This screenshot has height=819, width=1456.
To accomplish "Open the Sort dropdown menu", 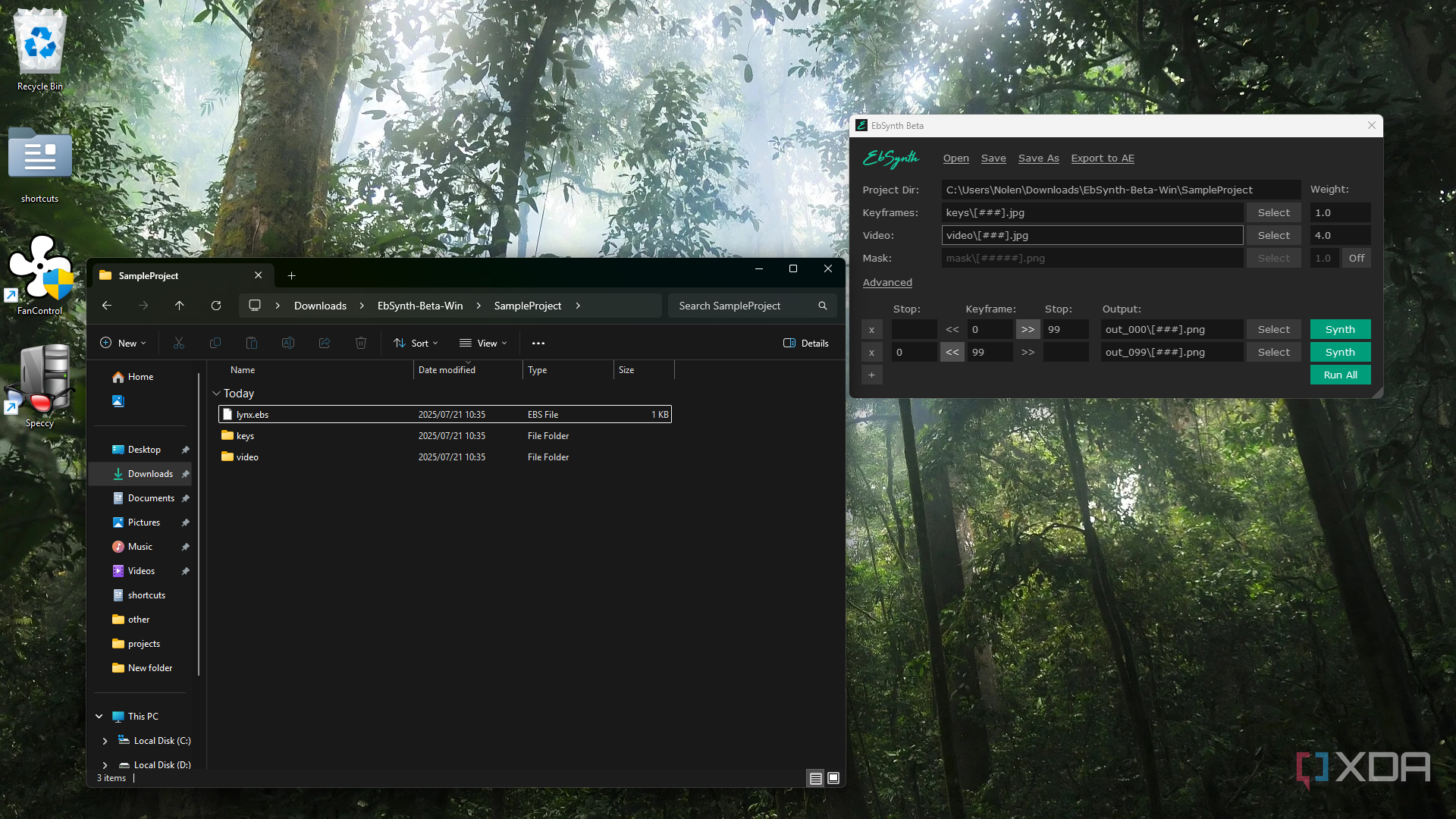I will [x=416, y=344].
